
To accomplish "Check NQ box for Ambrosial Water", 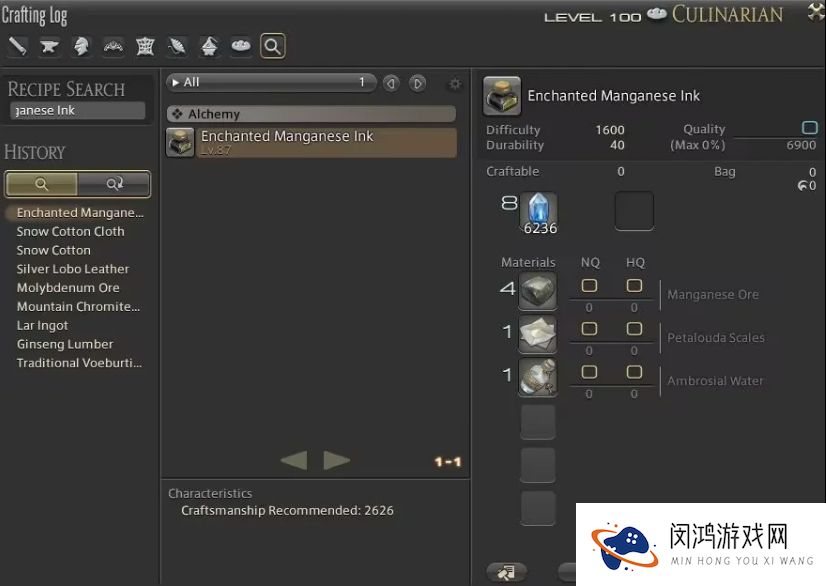I will click(589, 372).
